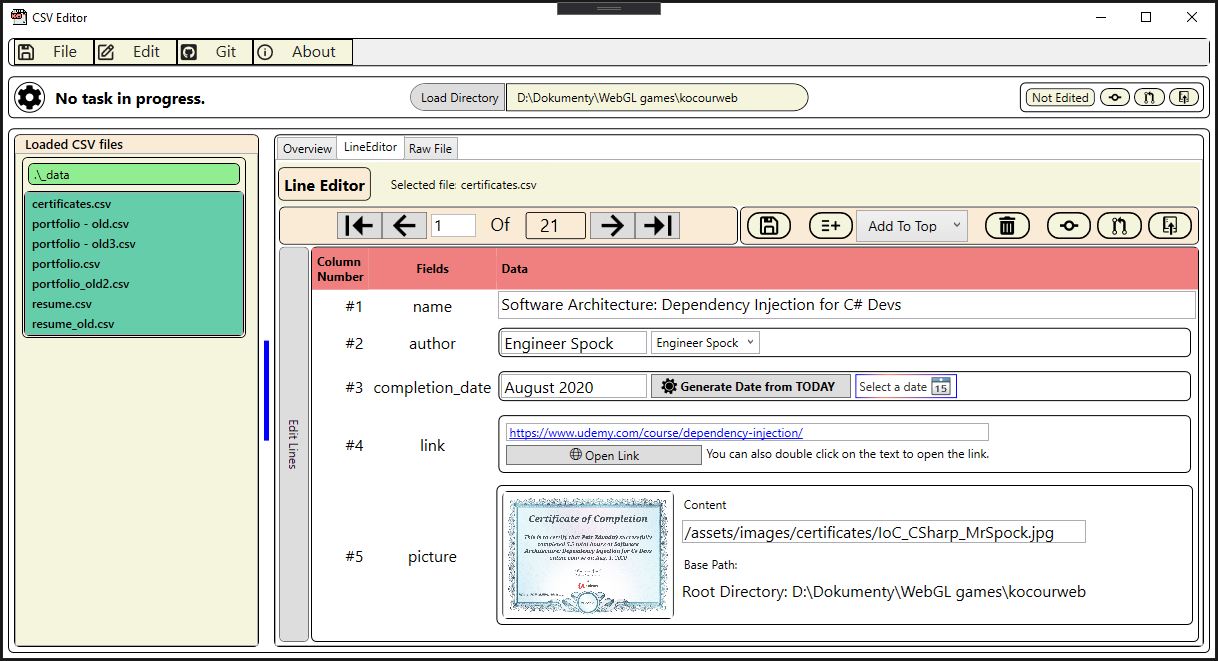Delete the current line with the trash icon

coord(1007,226)
